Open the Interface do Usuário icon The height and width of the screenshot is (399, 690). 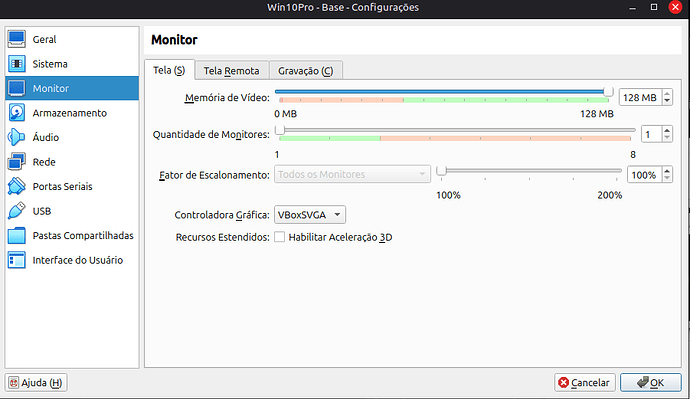coord(16,260)
